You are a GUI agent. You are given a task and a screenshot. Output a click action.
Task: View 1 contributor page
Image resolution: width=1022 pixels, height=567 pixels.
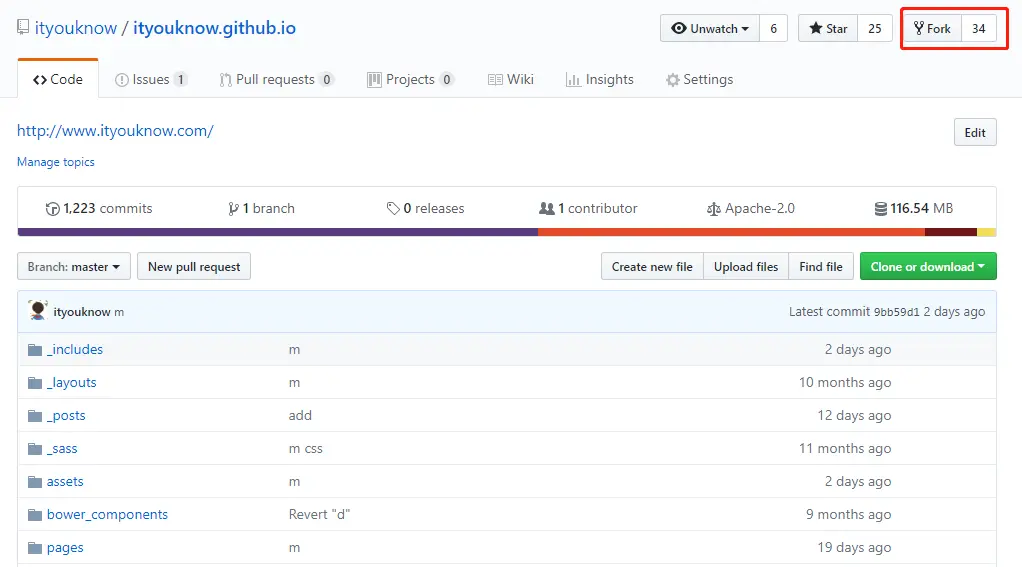click(588, 209)
